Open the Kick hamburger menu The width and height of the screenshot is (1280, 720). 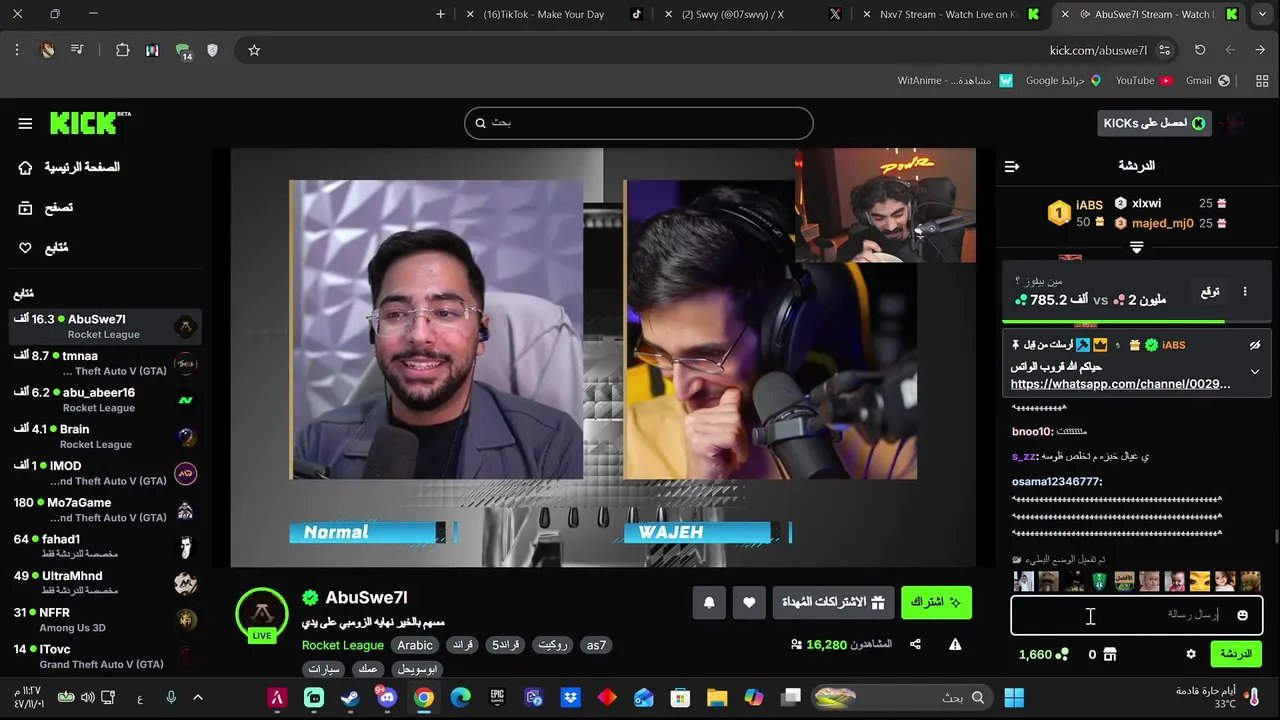[25, 123]
